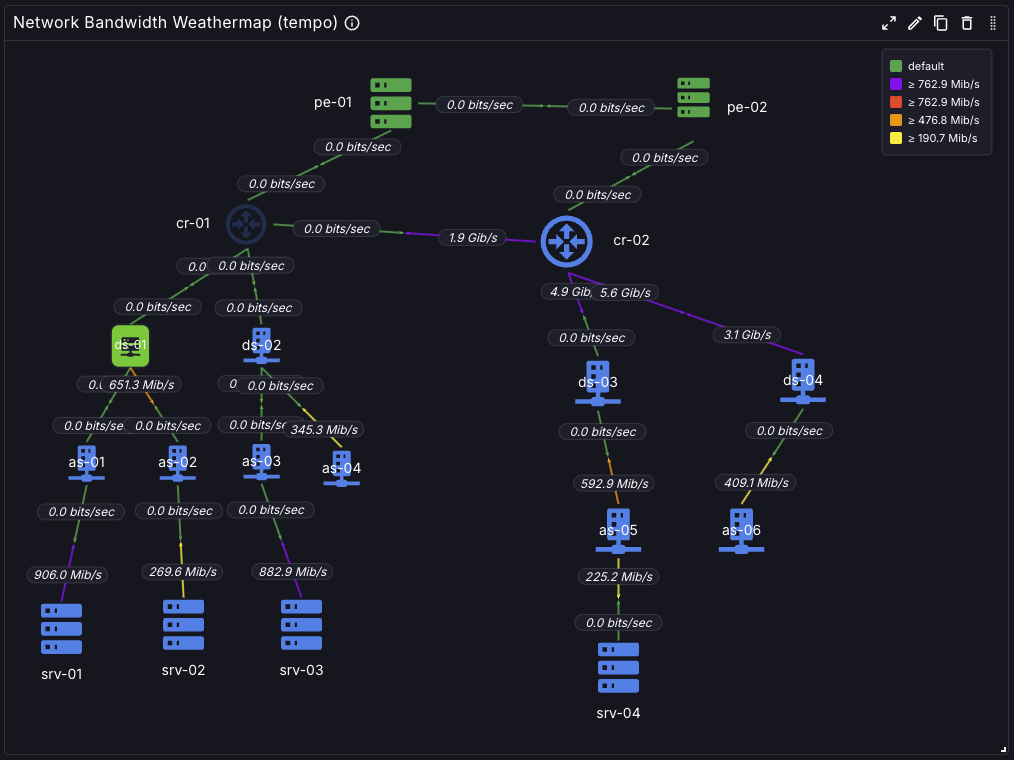Click the green ds-01 switch node
Screen dimensions: 1014x760
[131, 346]
